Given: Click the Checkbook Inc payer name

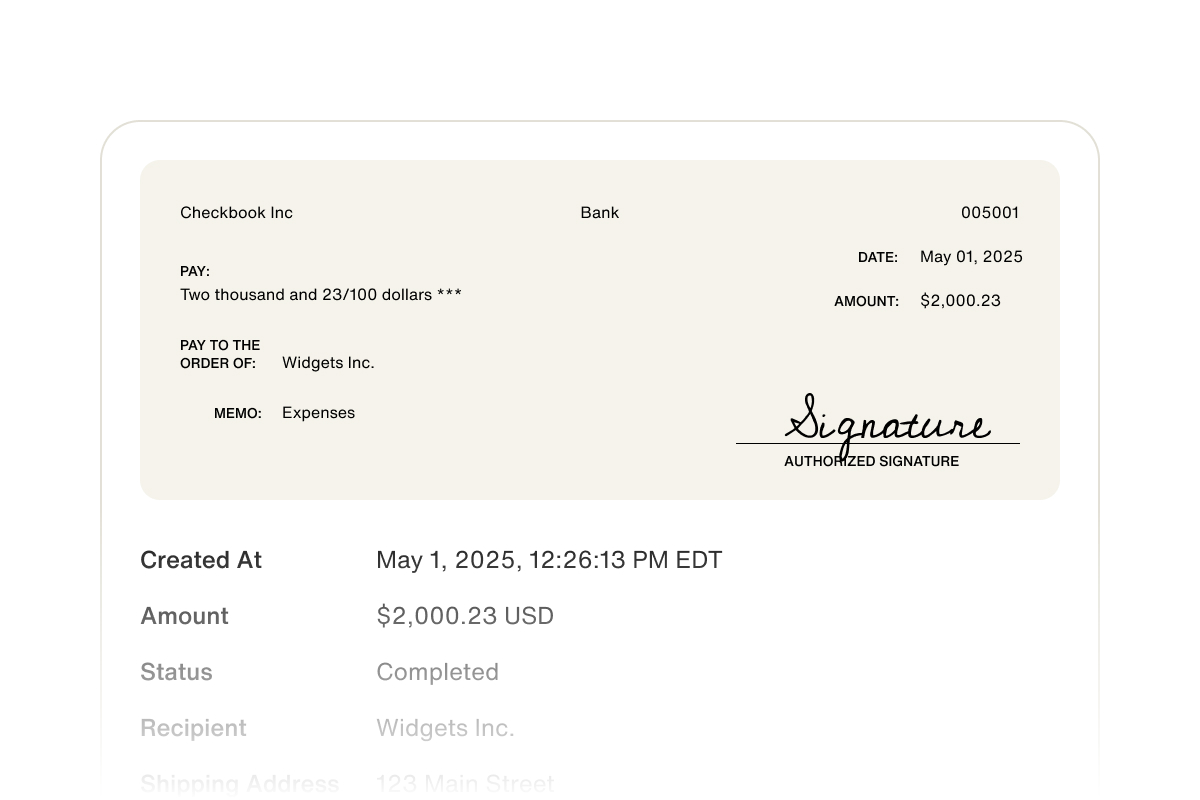Looking at the screenshot, I should click(x=236, y=212).
